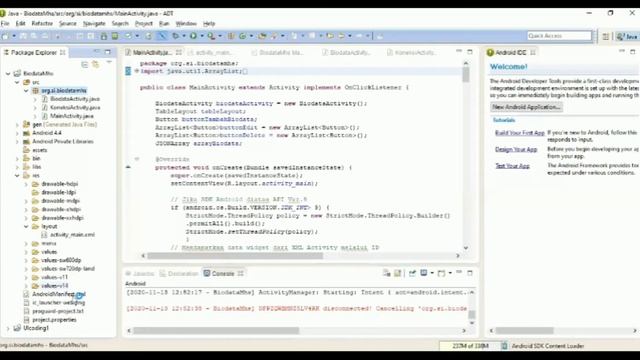Image resolution: width=640 pixels, height=360 pixels.
Task: Click the Clear Console icon
Action: [386, 273]
